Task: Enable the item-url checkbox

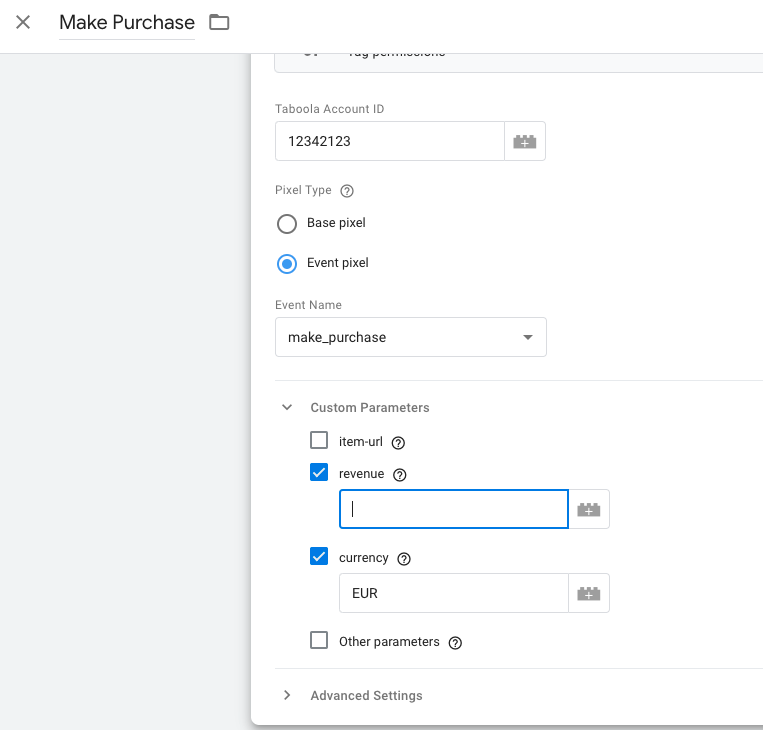Action: click(319, 440)
